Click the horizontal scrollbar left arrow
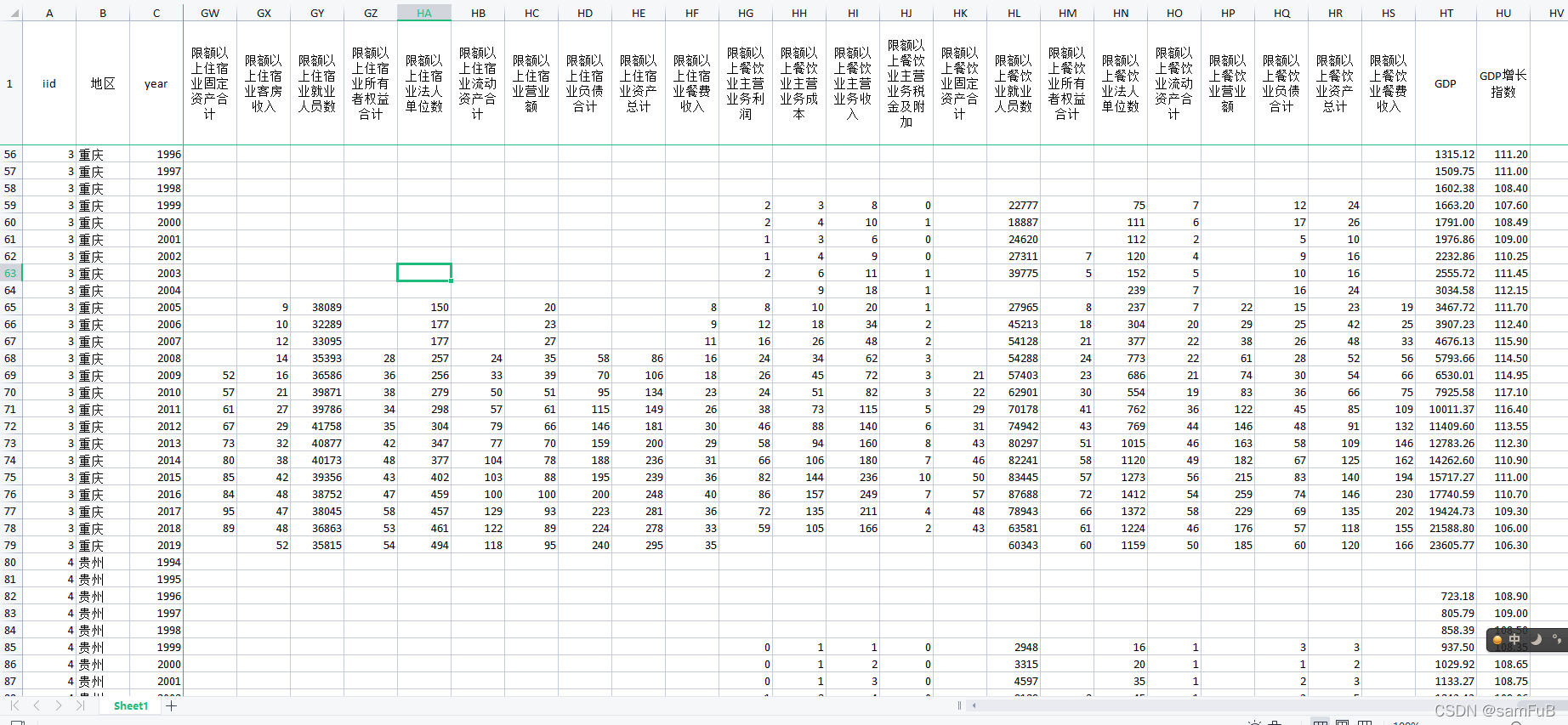Image resolution: width=1568 pixels, height=725 pixels. click(974, 705)
